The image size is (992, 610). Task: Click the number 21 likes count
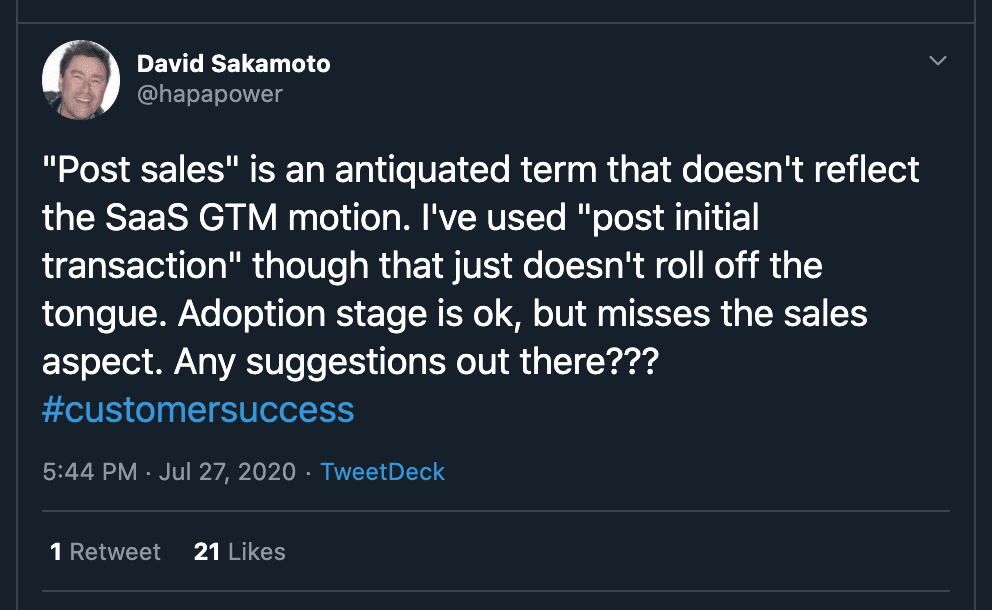207,552
